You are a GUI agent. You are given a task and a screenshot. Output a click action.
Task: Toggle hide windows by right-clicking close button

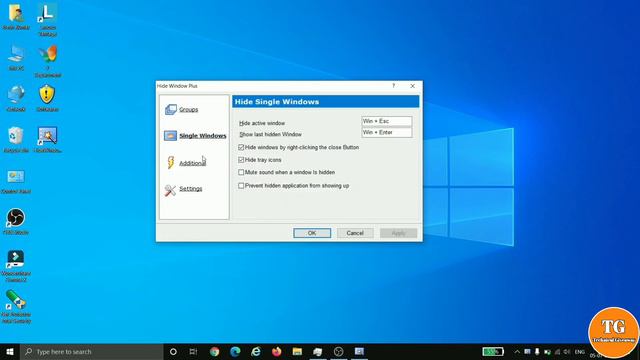click(x=241, y=147)
